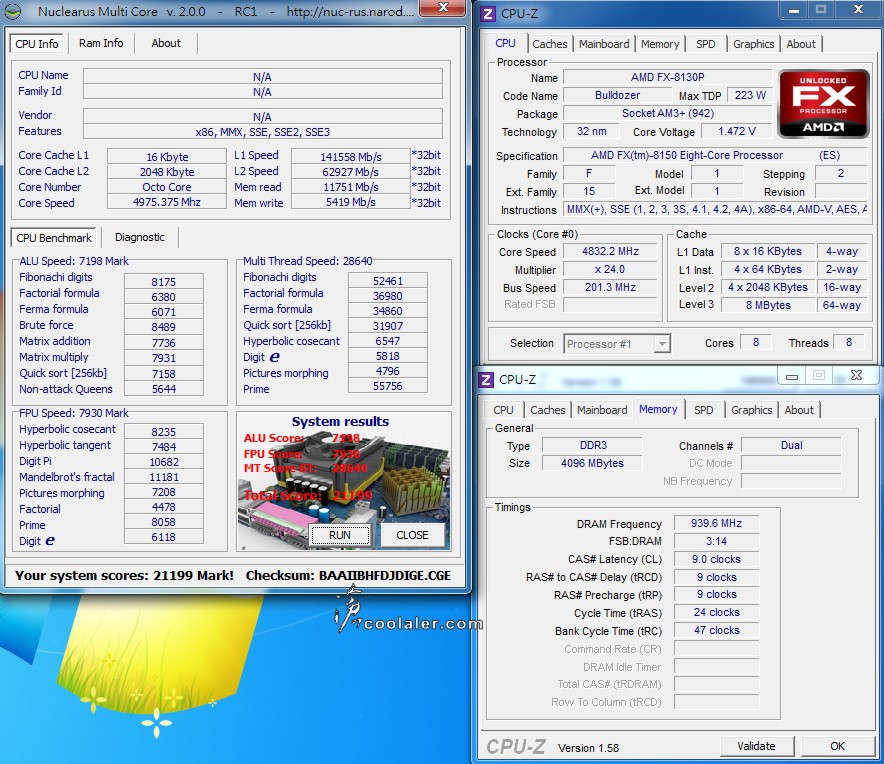
Task: Click the CPU-Z logo icon in the upper CPU-Z window
Action: pos(488,13)
